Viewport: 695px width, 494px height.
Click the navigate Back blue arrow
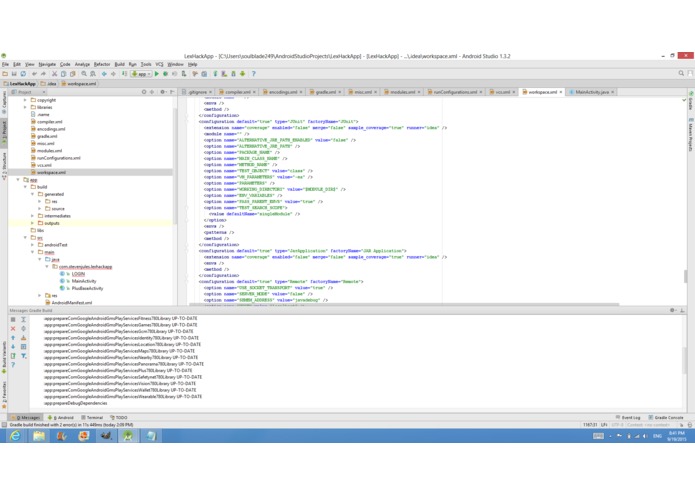(104, 74)
